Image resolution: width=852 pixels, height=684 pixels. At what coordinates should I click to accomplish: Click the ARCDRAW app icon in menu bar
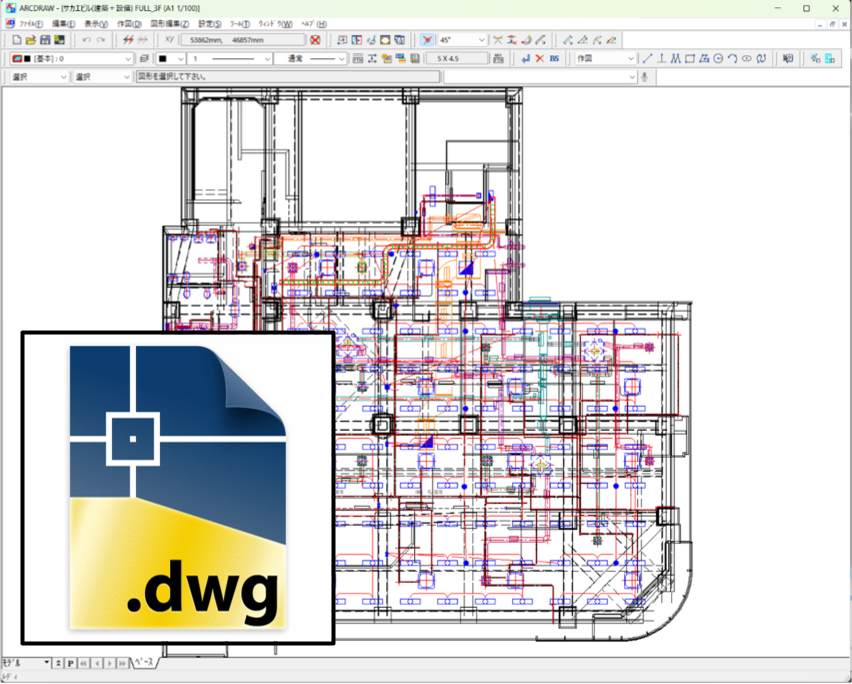(10, 24)
